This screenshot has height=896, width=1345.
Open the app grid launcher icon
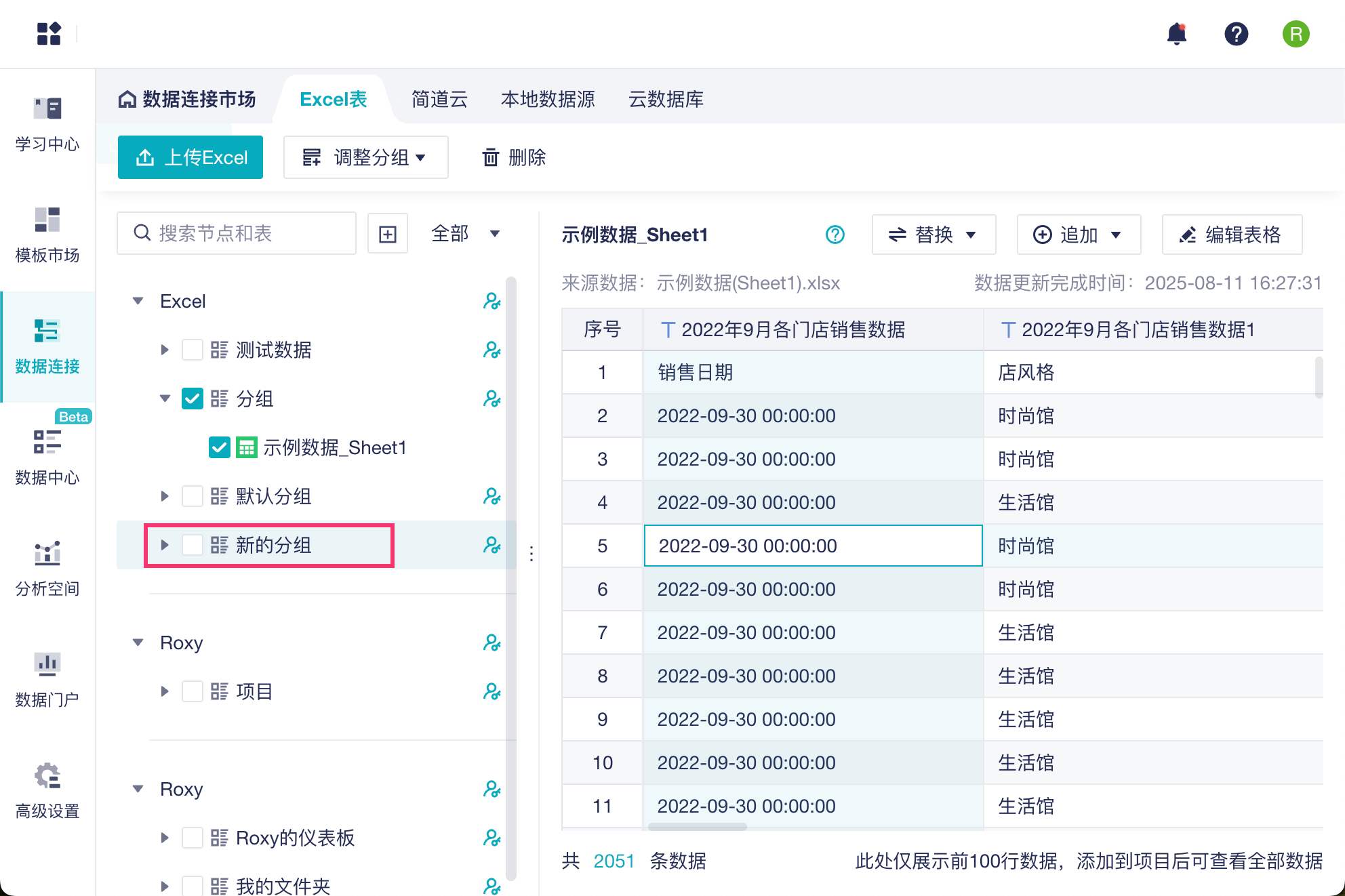pyautogui.click(x=49, y=34)
